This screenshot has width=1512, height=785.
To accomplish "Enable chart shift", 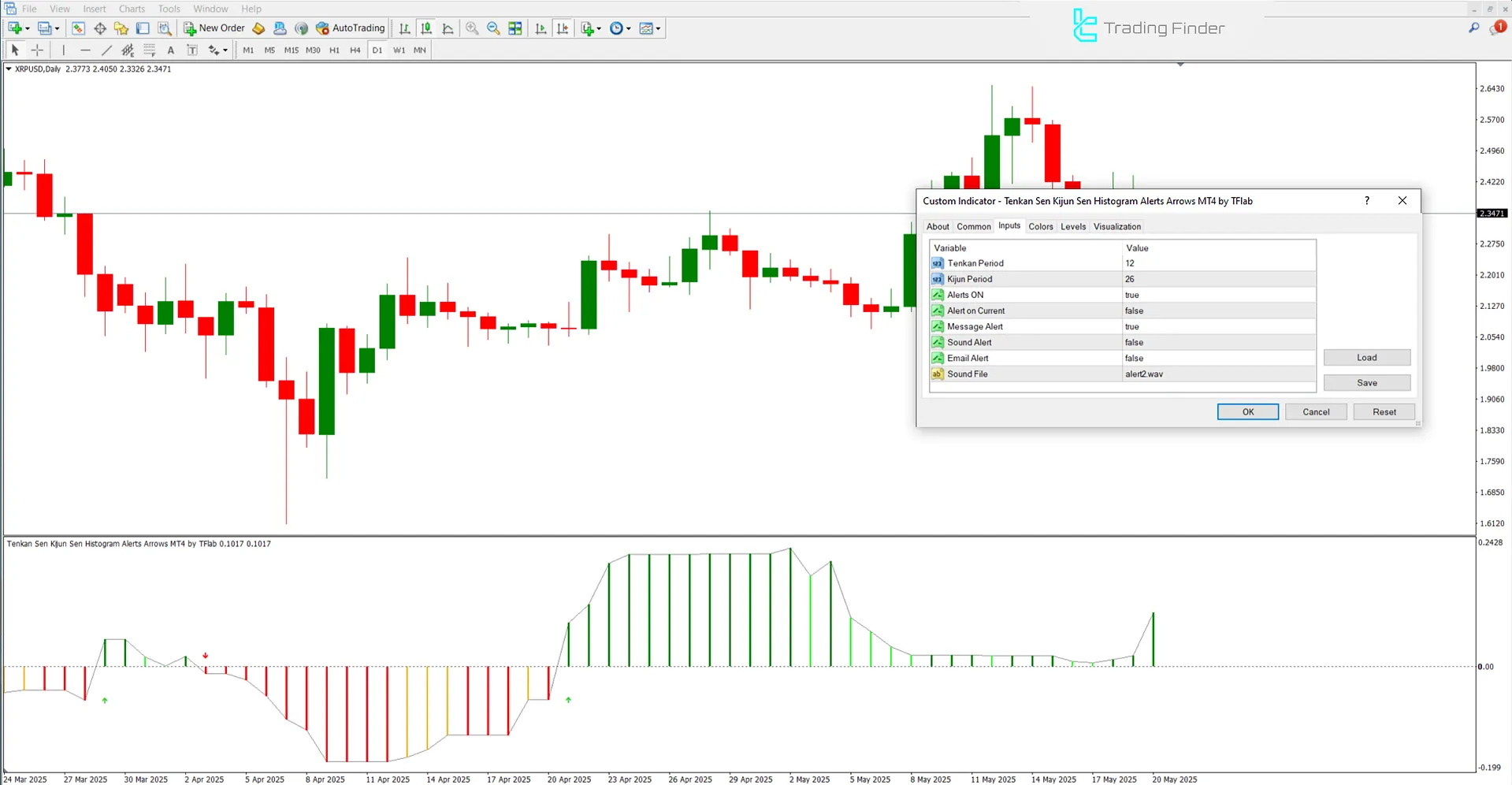I will click(x=563, y=28).
